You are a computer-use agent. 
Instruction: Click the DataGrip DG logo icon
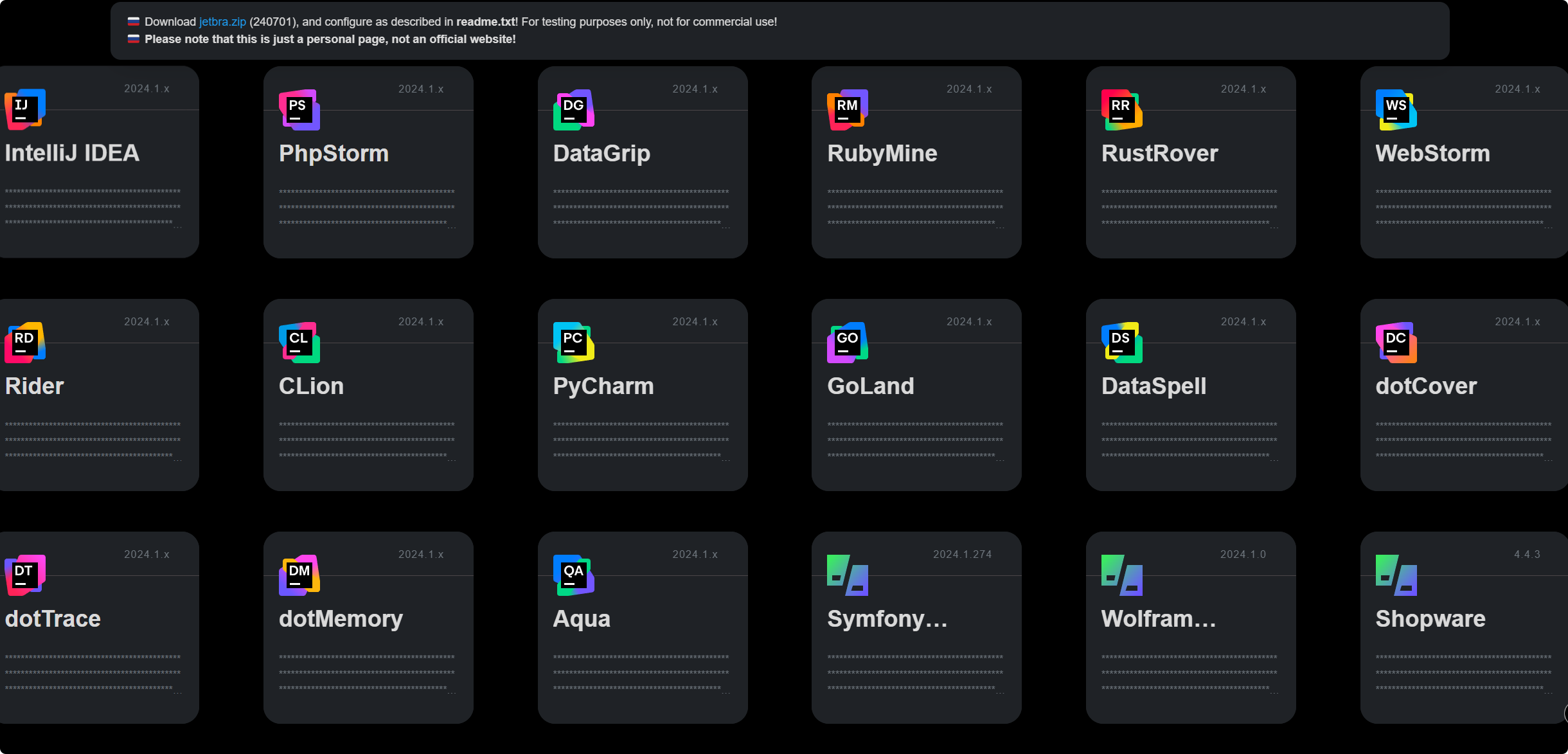point(574,110)
